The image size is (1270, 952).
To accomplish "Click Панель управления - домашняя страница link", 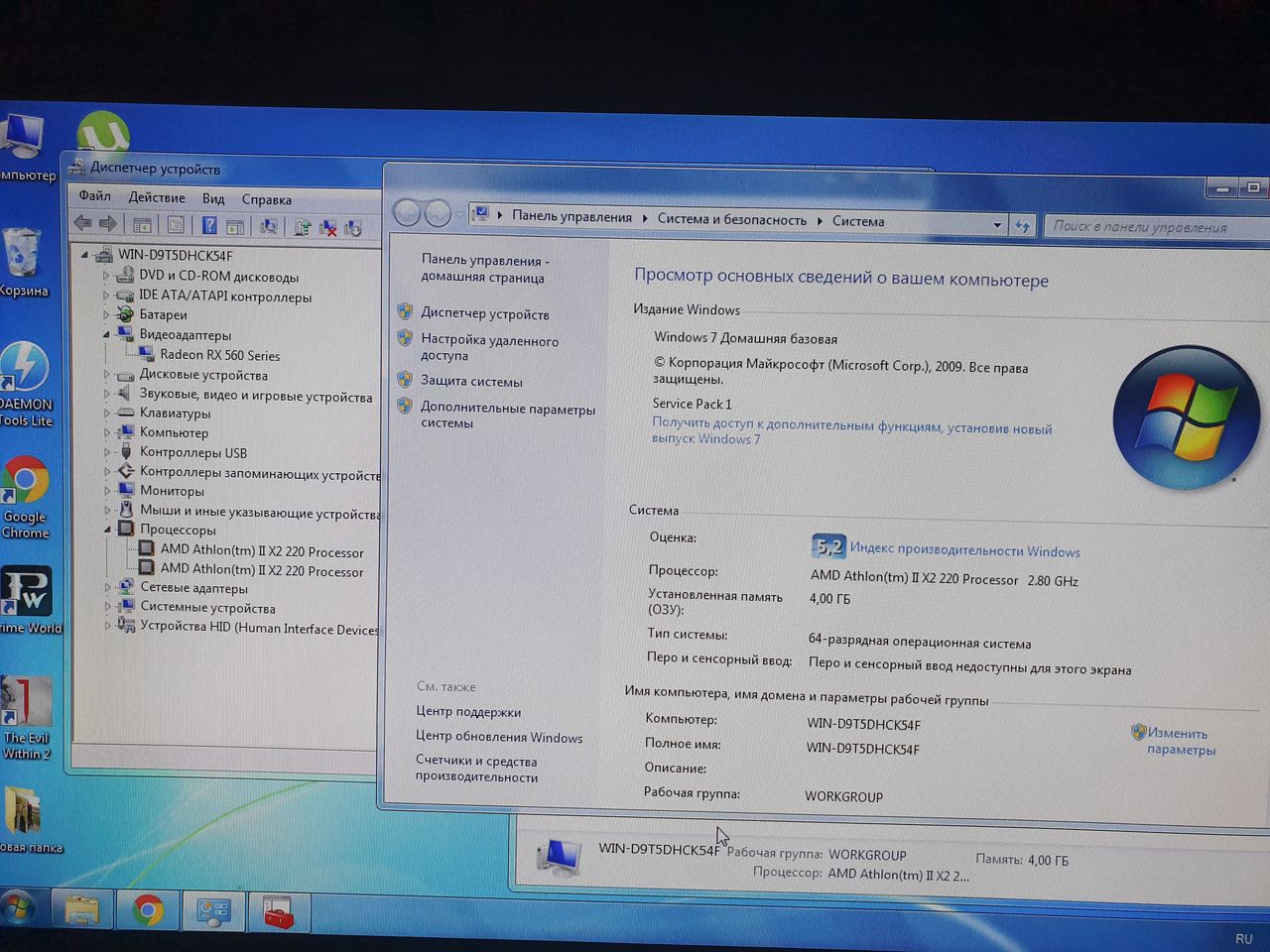I will pyautogui.click(x=484, y=269).
